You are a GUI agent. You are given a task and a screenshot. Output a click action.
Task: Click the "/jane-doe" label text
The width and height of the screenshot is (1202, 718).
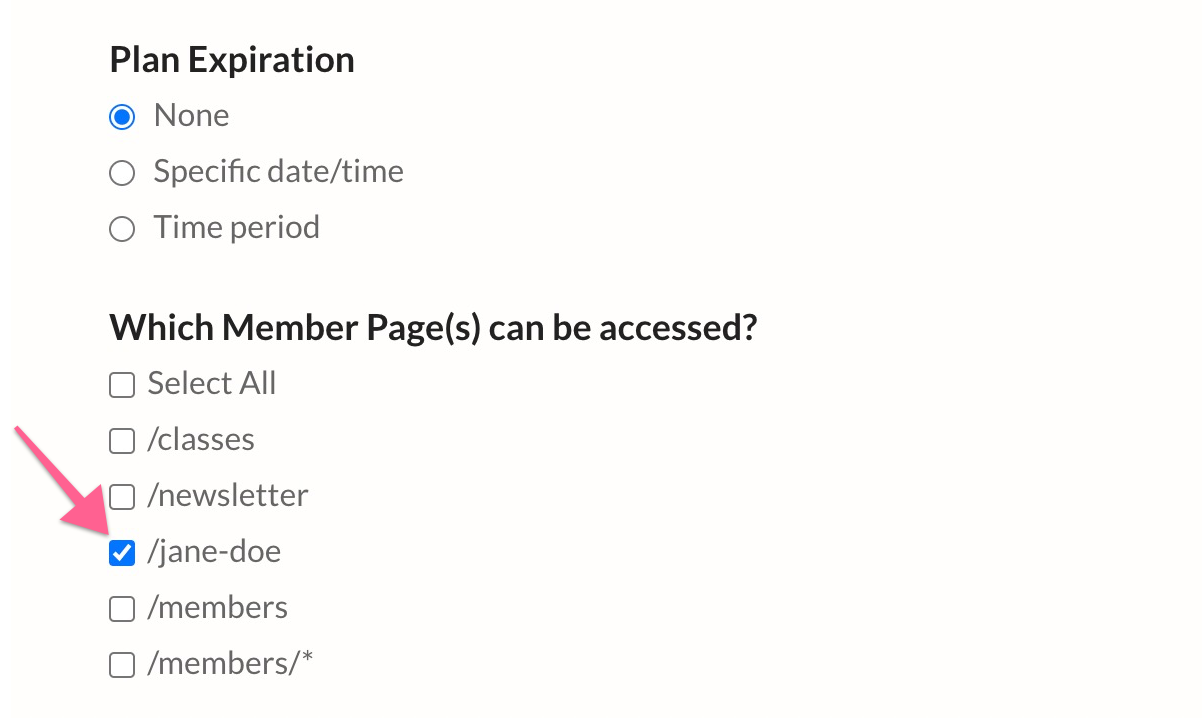(x=214, y=551)
